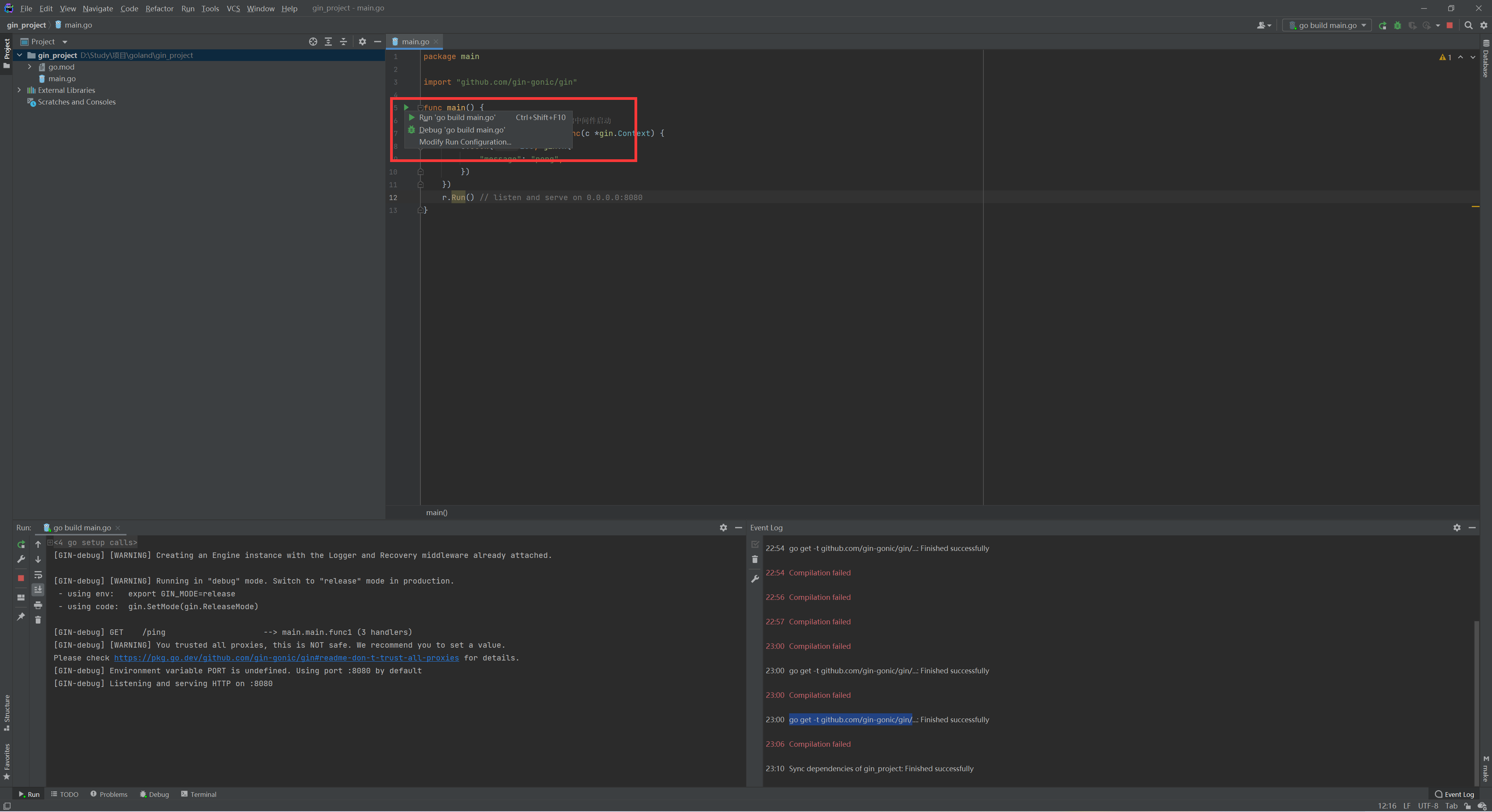Open the Terminal tool window button

click(199, 794)
